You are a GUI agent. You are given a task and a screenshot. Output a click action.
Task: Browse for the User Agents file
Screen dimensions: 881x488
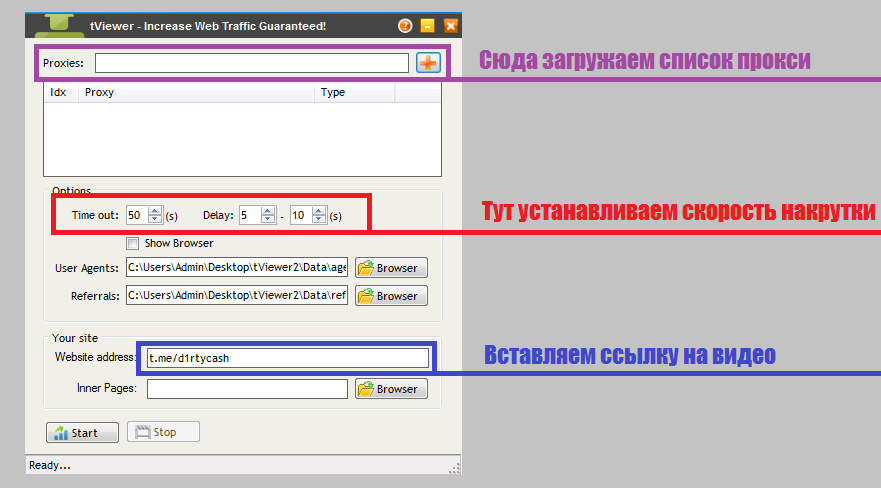391,268
